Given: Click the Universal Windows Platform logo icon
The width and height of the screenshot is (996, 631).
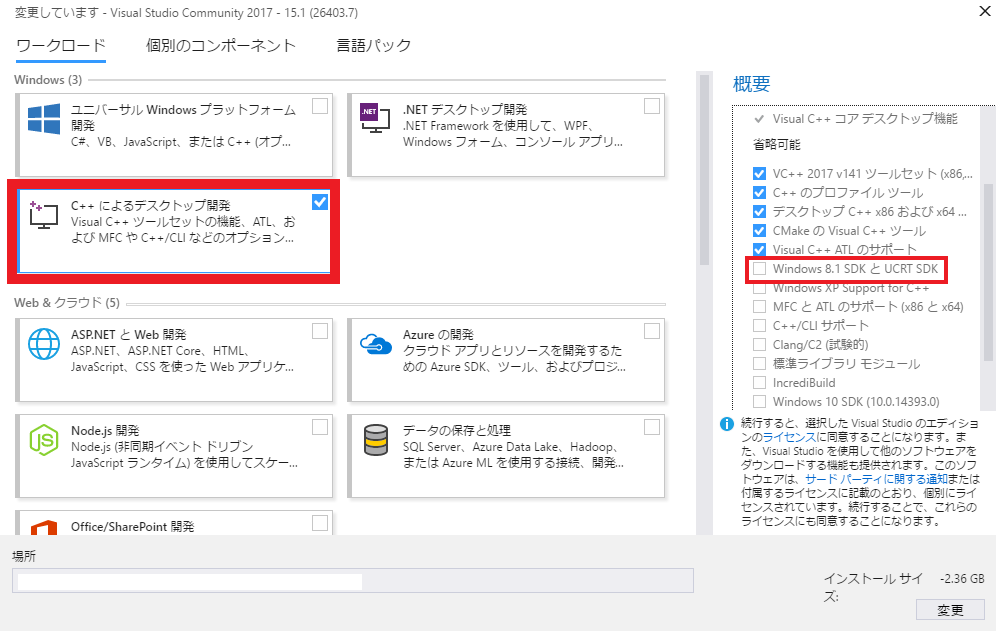Looking at the screenshot, I should pos(44,118).
